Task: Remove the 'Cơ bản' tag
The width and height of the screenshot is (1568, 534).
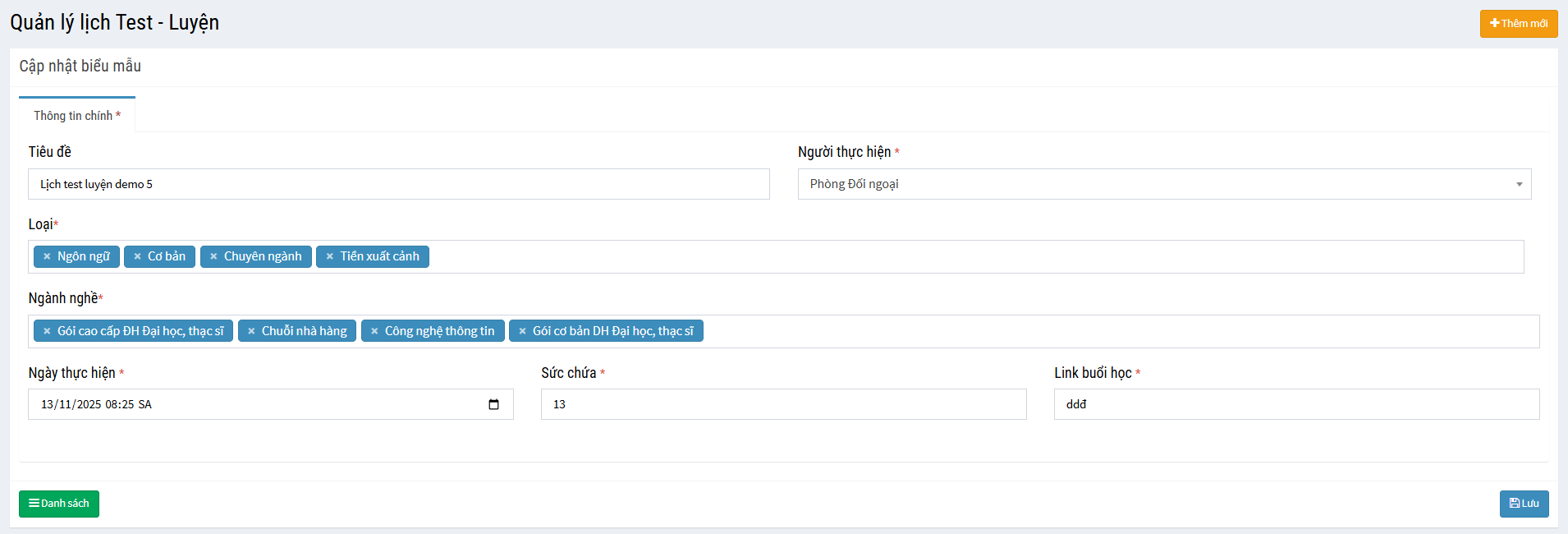Action: coord(137,256)
